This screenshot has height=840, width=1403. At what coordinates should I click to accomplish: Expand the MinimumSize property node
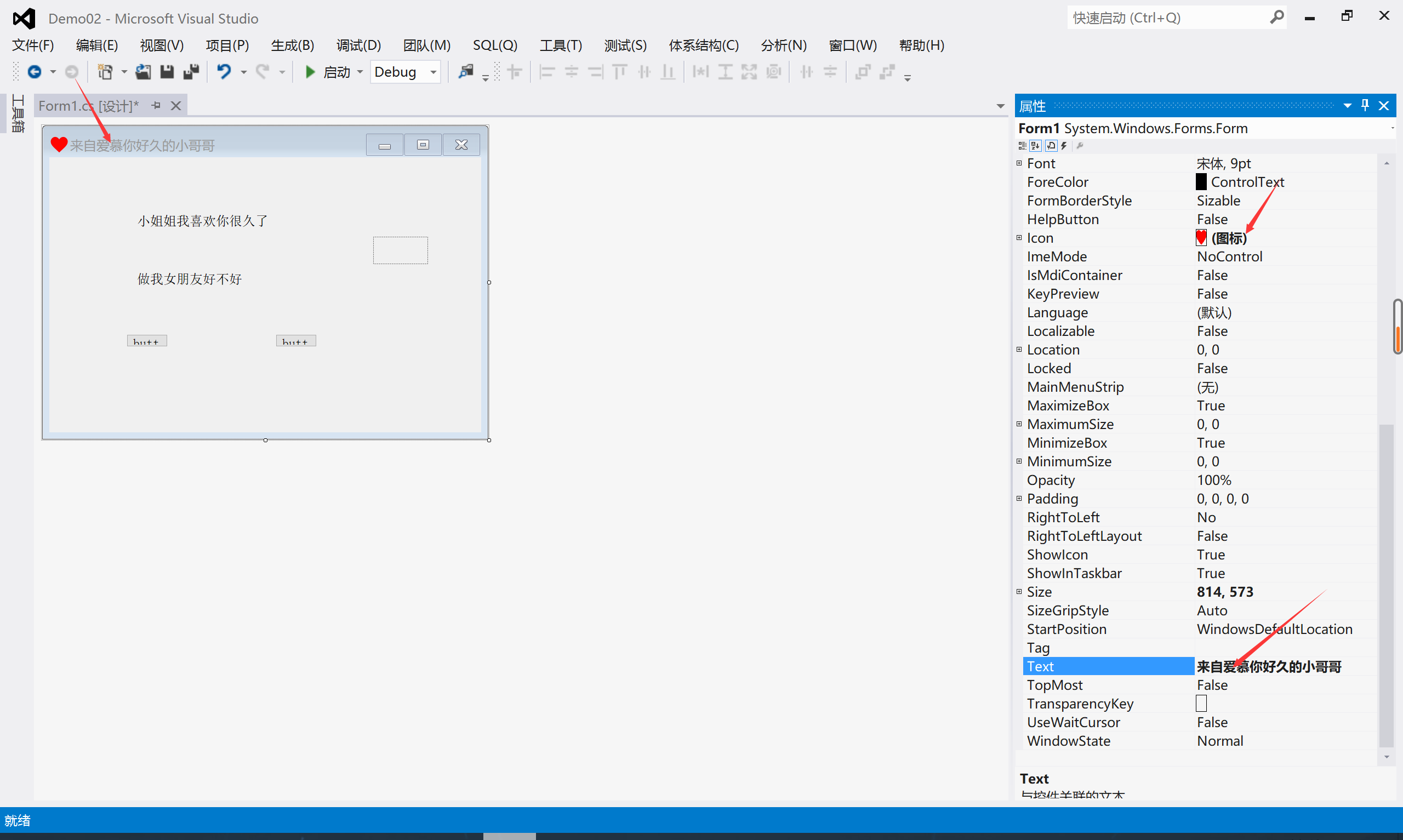coord(1019,461)
